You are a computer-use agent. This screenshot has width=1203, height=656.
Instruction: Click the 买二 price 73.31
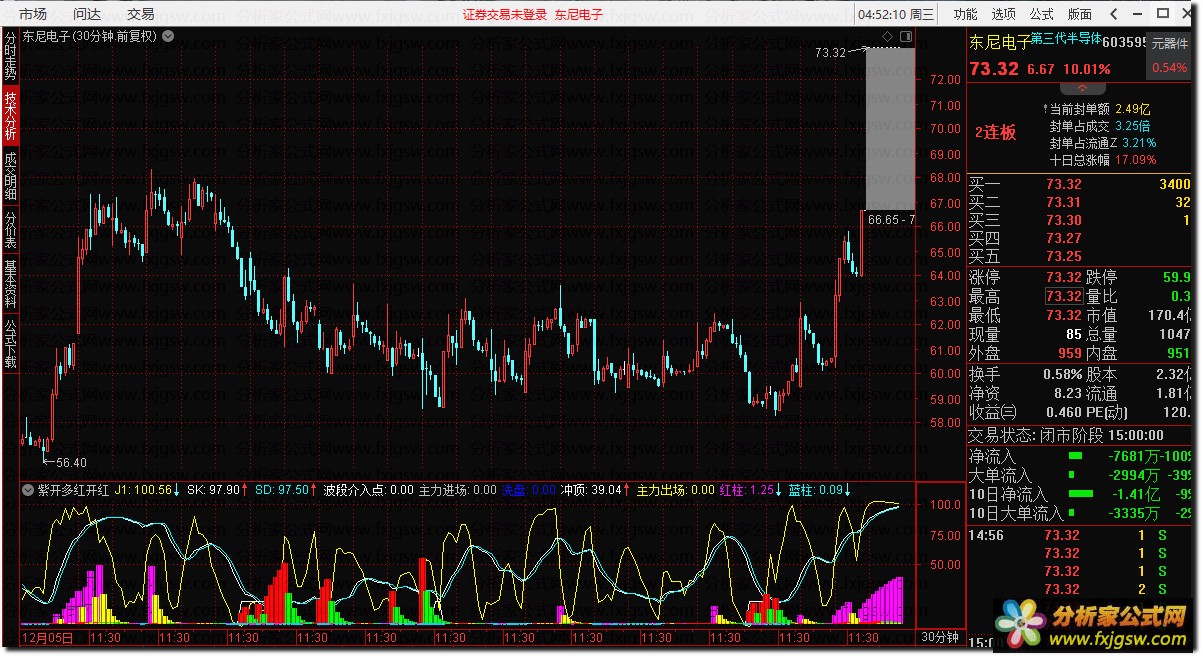coord(1064,202)
